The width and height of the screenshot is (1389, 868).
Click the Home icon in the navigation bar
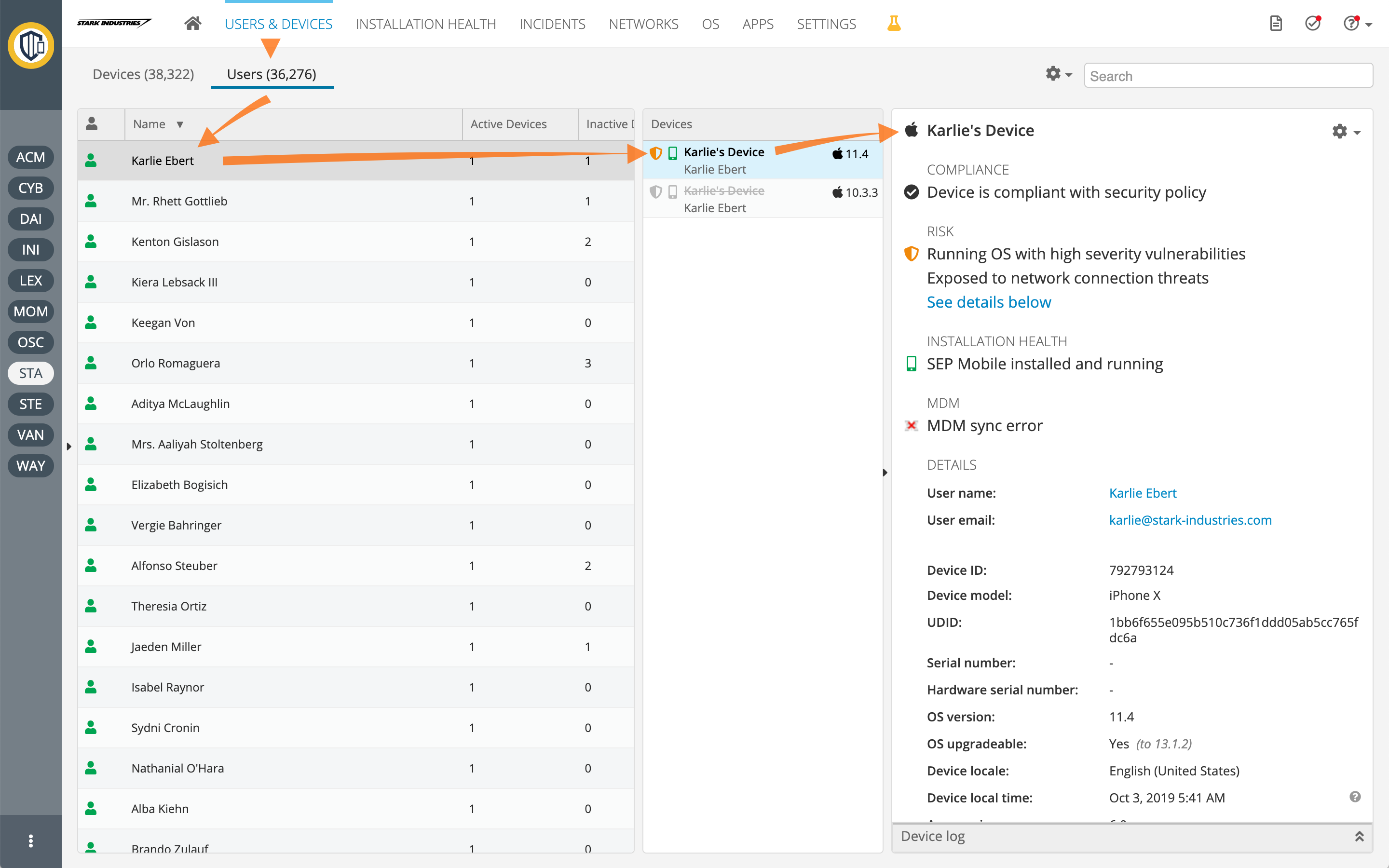(x=193, y=24)
